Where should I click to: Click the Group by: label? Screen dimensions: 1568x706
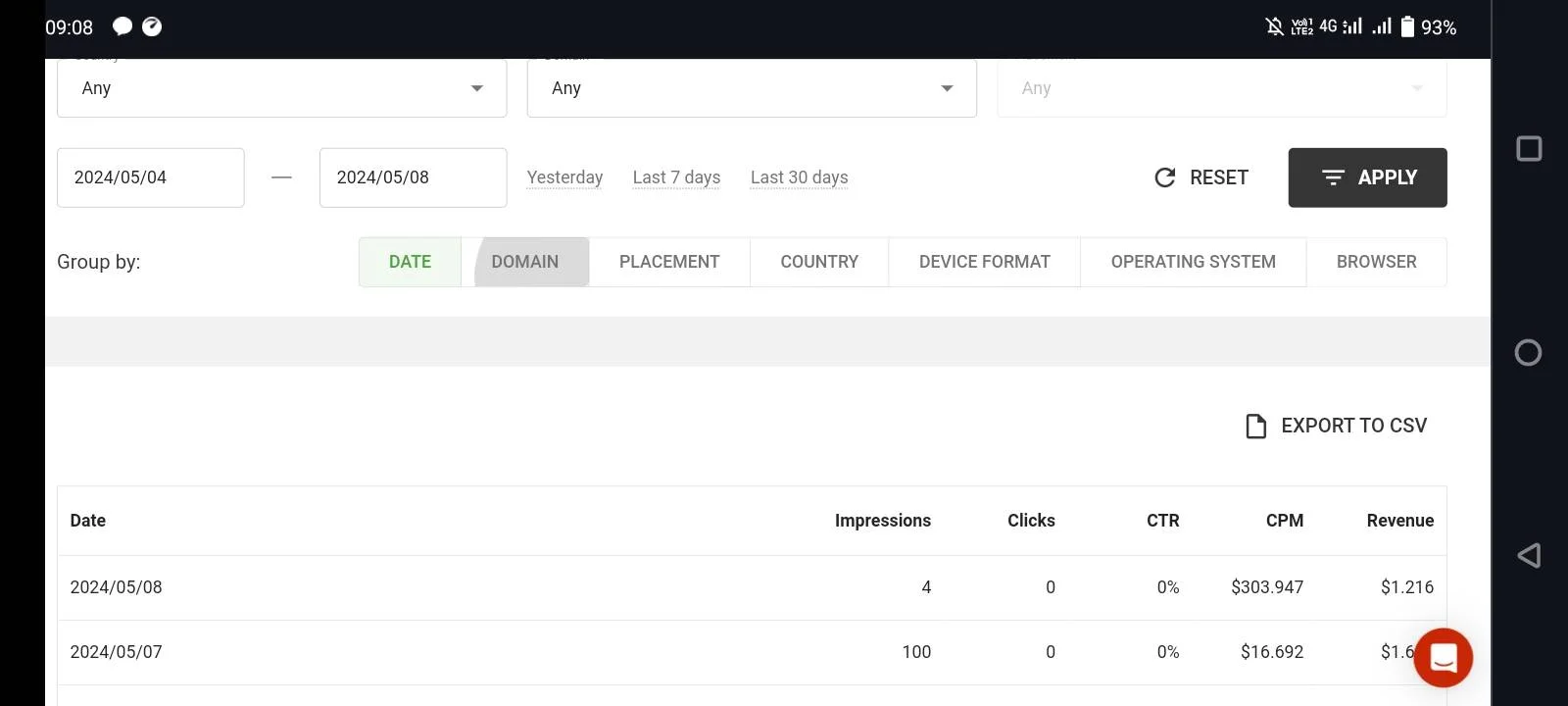tap(99, 262)
